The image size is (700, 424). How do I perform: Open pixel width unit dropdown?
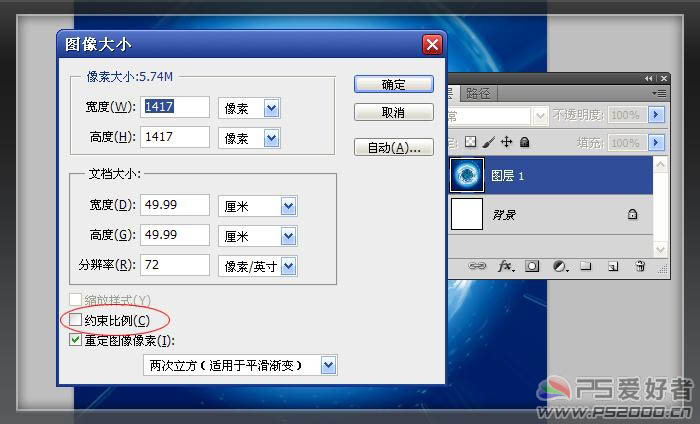[x=270, y=107]
